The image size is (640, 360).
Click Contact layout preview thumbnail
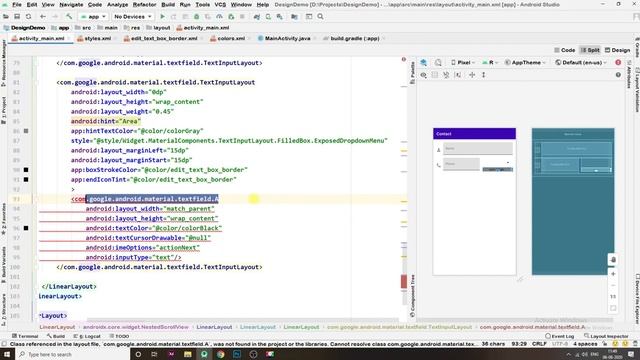(x=474, y=201)
